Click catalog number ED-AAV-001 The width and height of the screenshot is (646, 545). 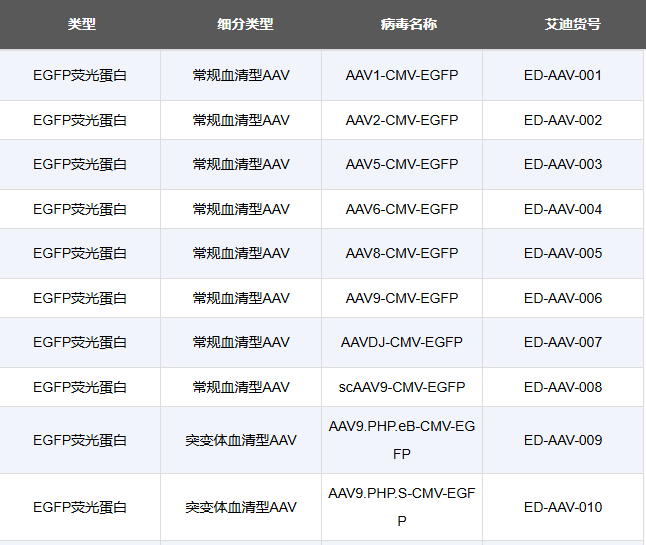563,75
